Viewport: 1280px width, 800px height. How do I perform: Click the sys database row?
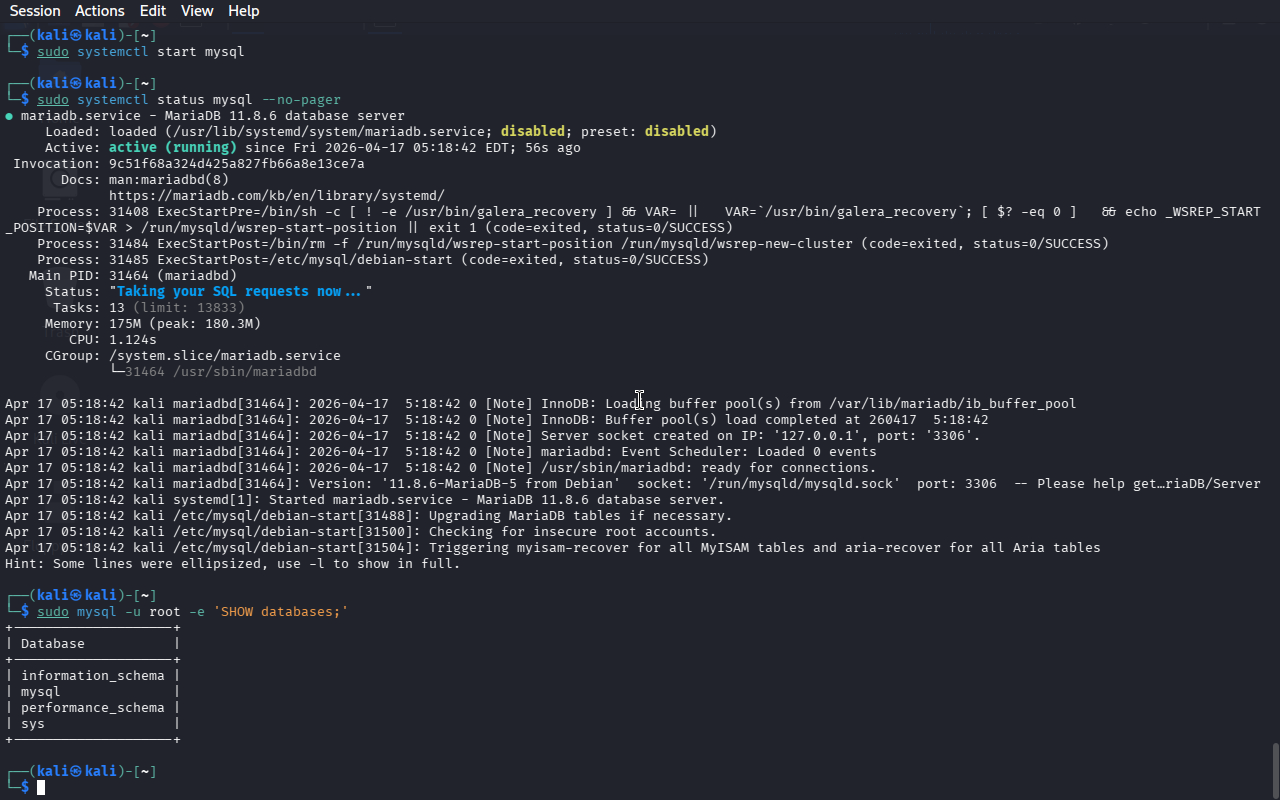point(33,724)
